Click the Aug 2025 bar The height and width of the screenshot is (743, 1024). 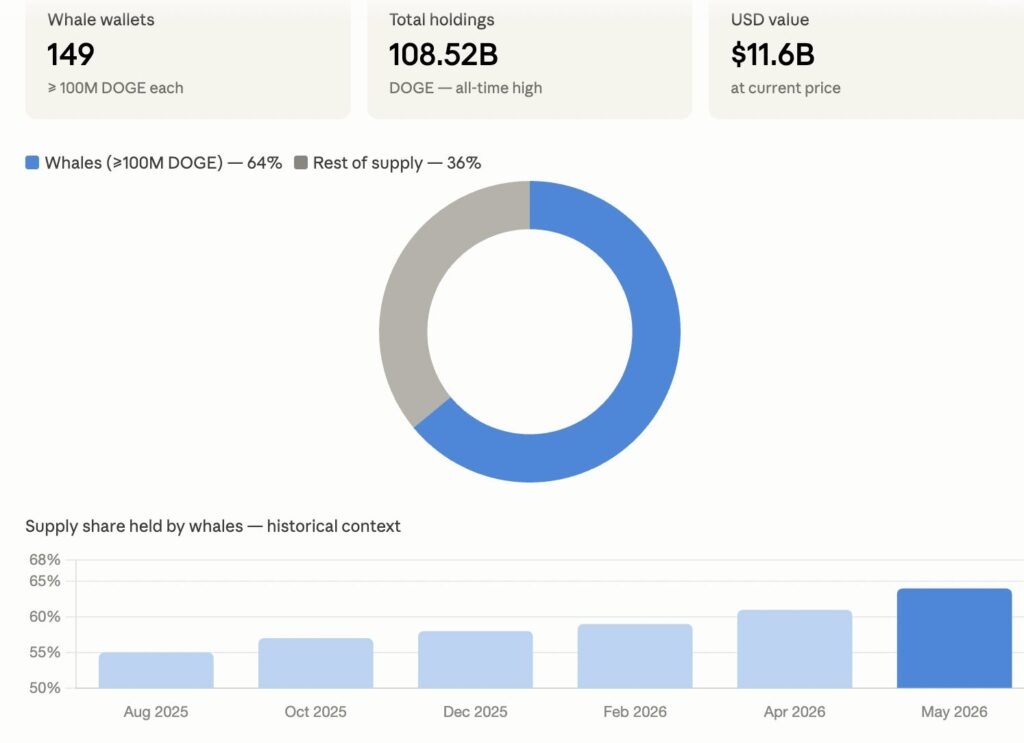(156, 670)
